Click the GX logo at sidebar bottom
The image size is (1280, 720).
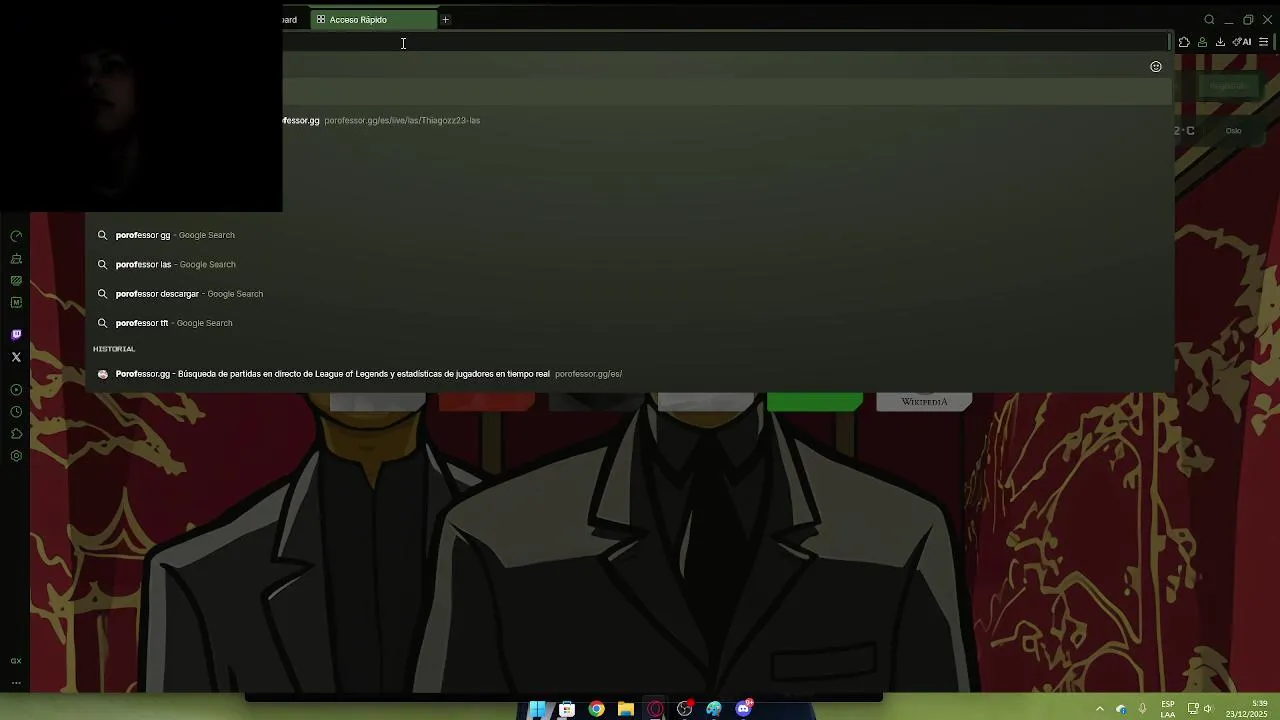(16, 661)
